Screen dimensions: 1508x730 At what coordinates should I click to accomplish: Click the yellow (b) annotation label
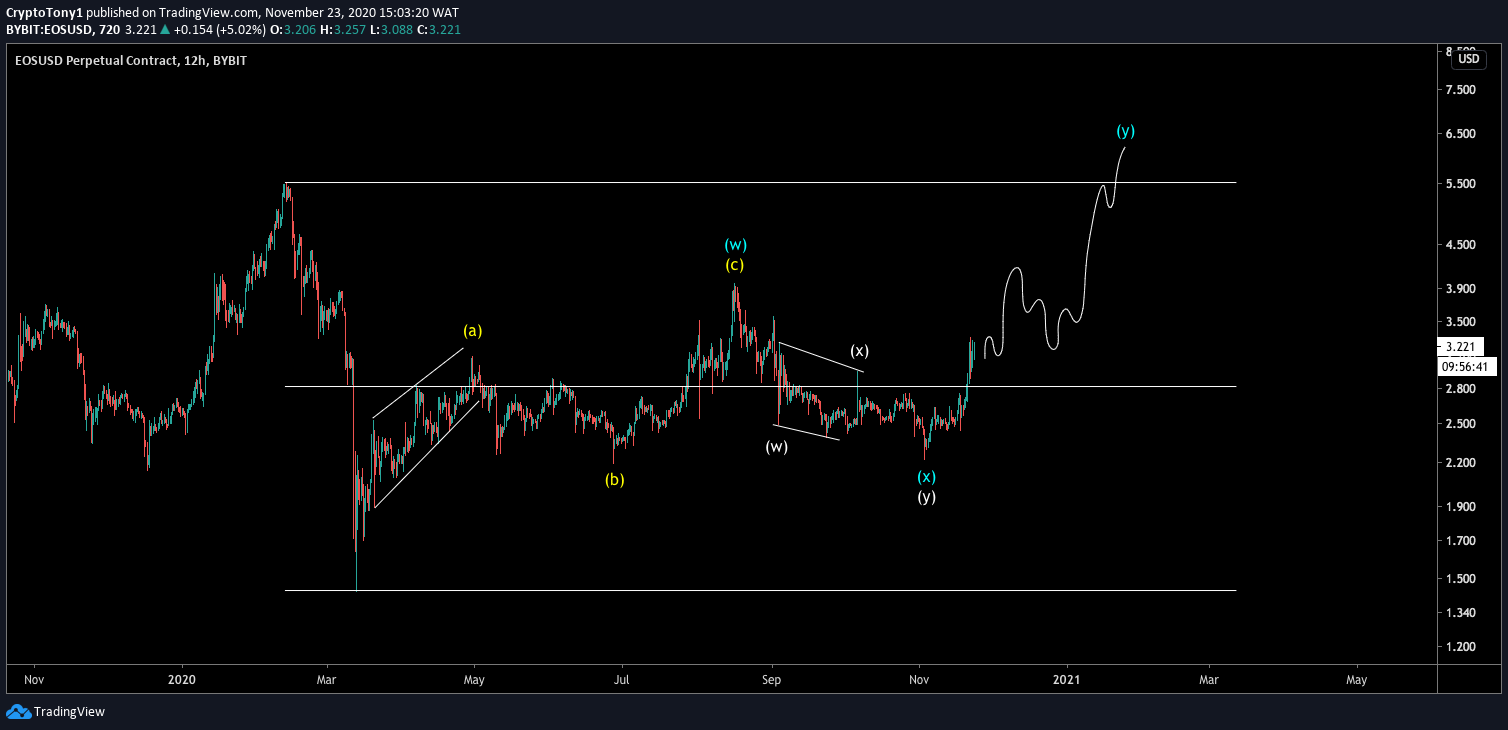click(x=613, y=479)
